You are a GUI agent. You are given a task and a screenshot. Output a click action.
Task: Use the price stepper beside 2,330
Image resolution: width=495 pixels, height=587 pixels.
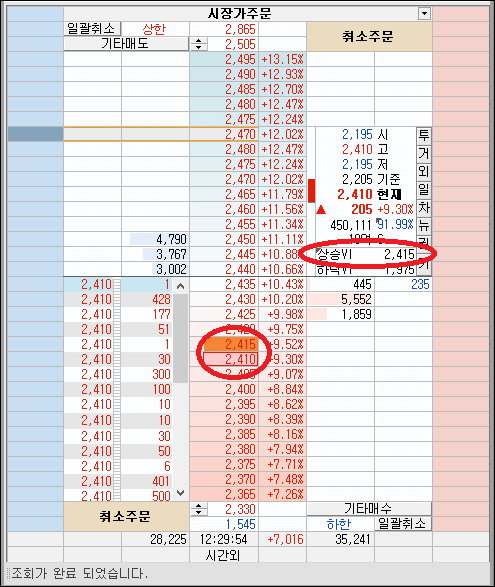click(x=198, y=509)
